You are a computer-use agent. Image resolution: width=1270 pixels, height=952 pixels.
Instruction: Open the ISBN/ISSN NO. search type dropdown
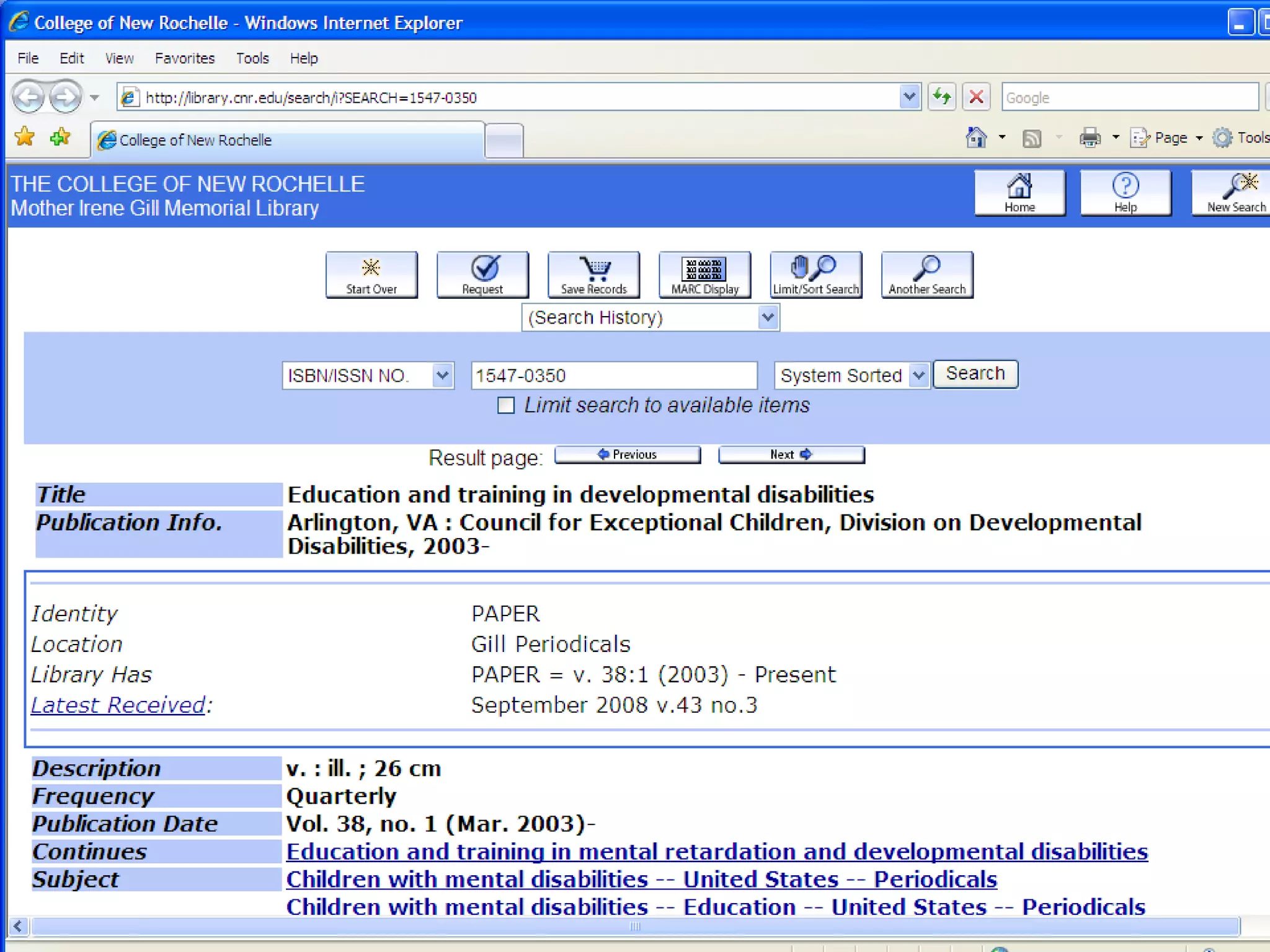pos(368,376)
